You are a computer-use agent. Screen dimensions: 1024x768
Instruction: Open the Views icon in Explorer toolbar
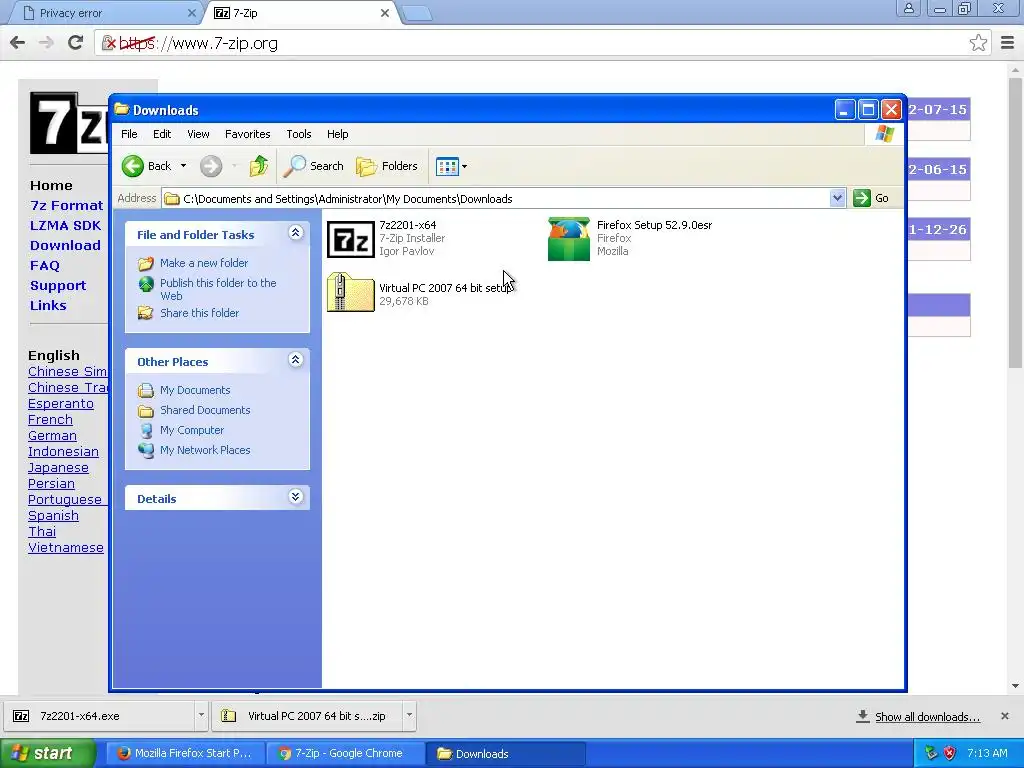pyautogui.click(x=447, y=167)
